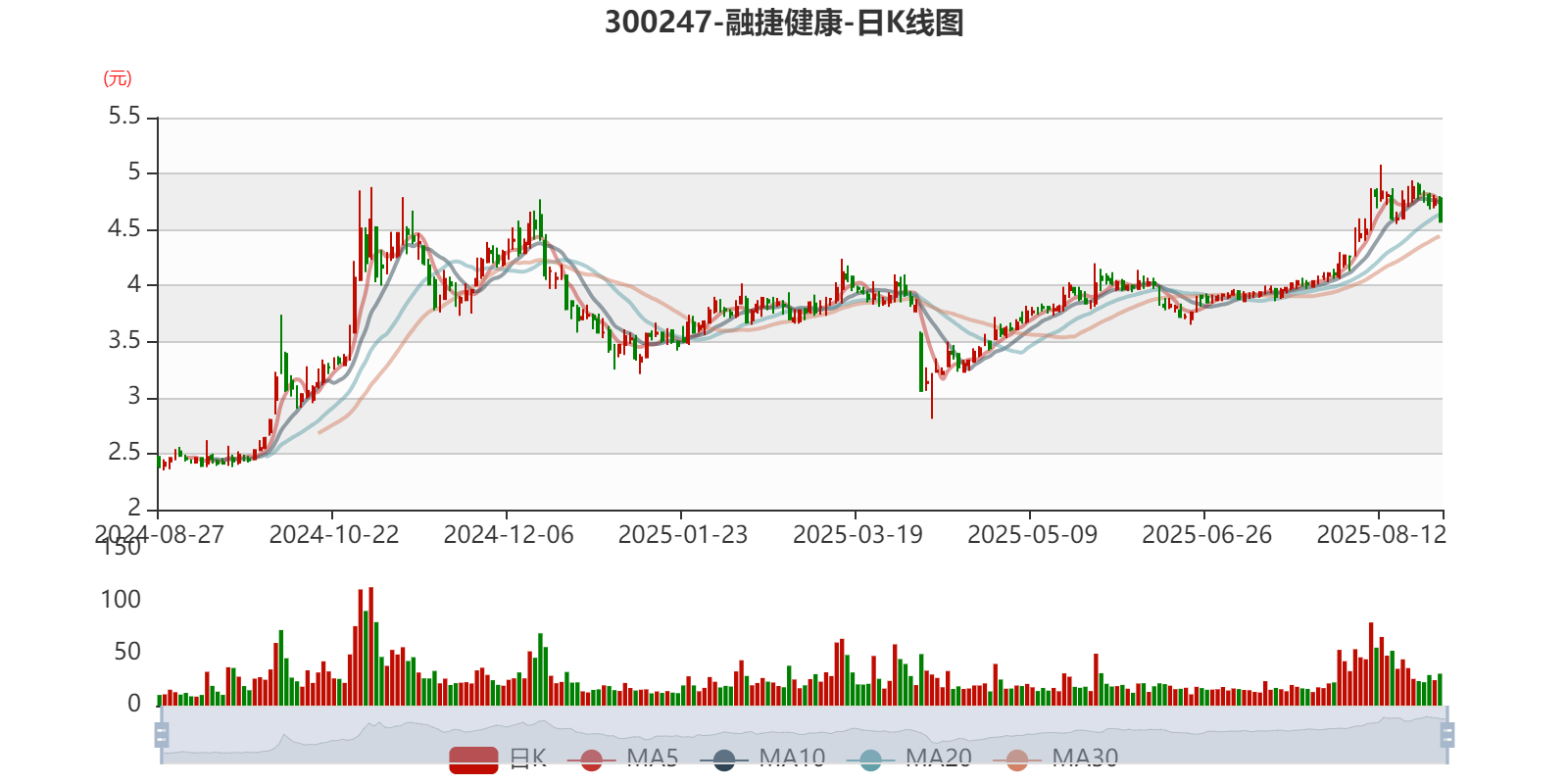The width and height of the screenshot is (1568, 784).
Task: Click the data zoom overview track
Action: (804, 734)
